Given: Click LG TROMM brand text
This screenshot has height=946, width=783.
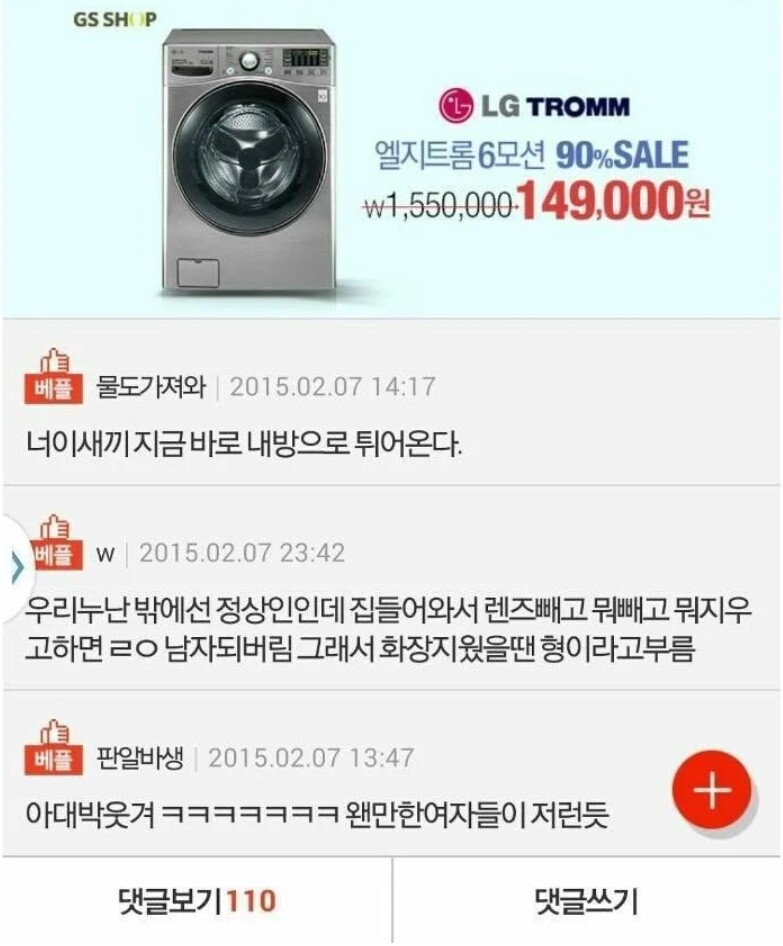Looking at the screenshot, I should (556, 106).
